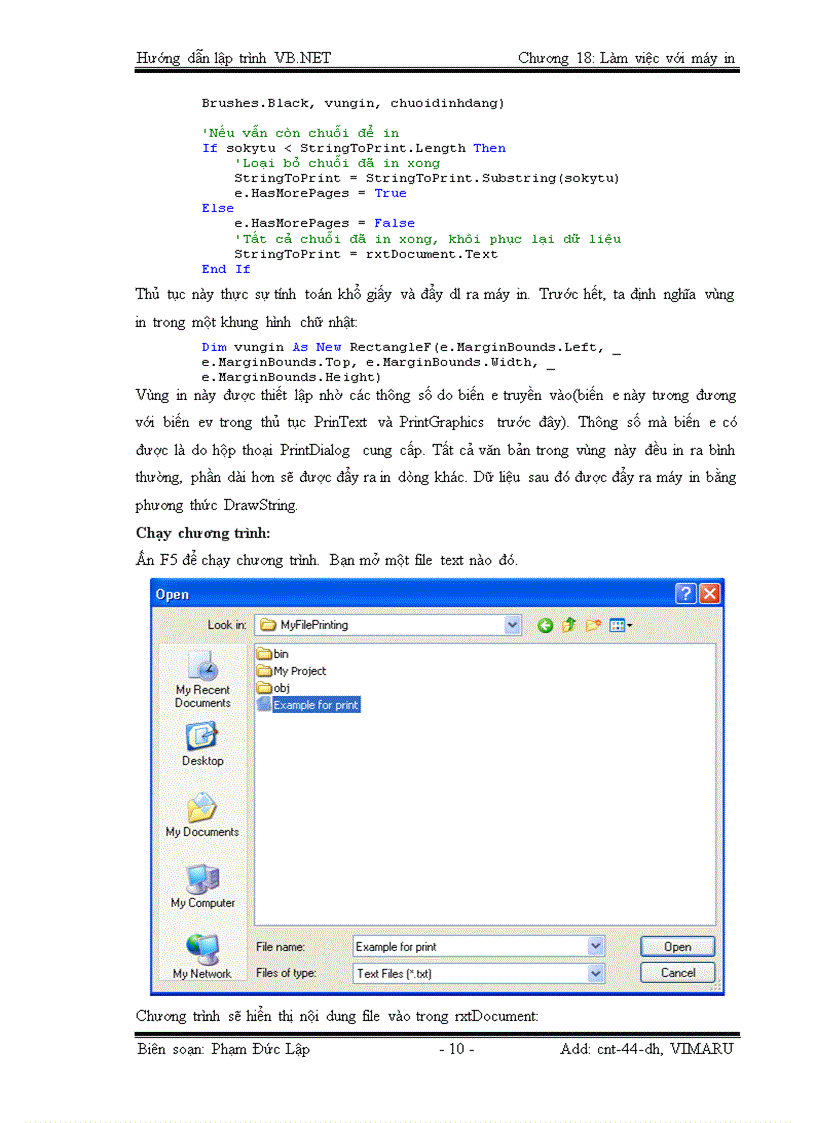816x1123 pixels.
Task: Open the Views menu icon
Action: pyautogui.click(x=618, y=625)
